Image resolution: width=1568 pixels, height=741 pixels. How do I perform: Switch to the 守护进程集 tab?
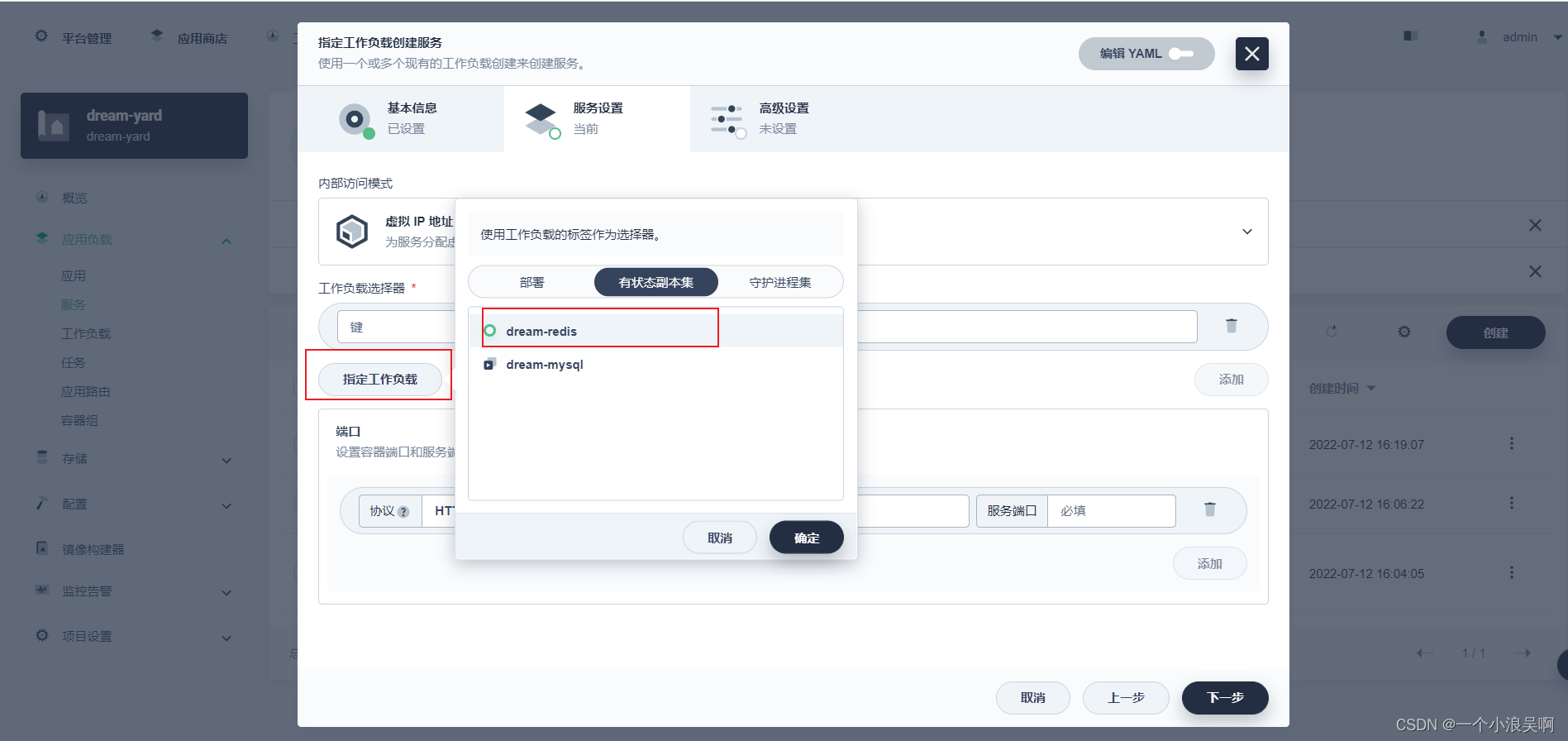[780, 282]
